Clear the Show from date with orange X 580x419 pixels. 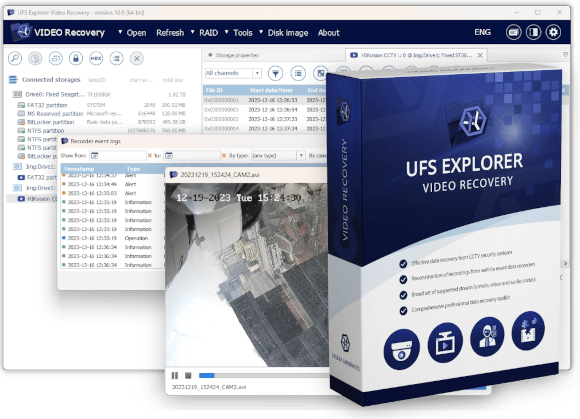150,155
